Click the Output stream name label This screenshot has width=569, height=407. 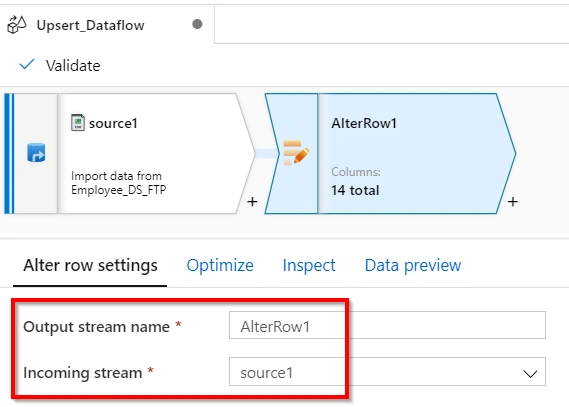tap(97, 326)
